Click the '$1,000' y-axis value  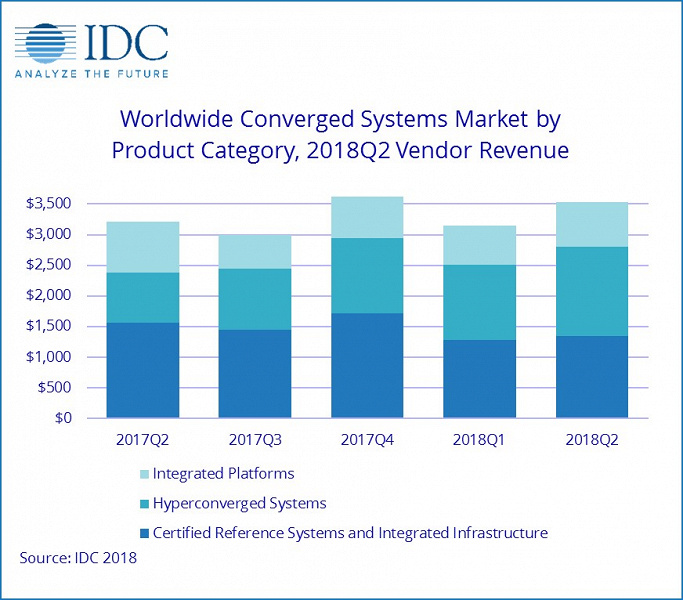pyautogui.click(x=48, y=357)
